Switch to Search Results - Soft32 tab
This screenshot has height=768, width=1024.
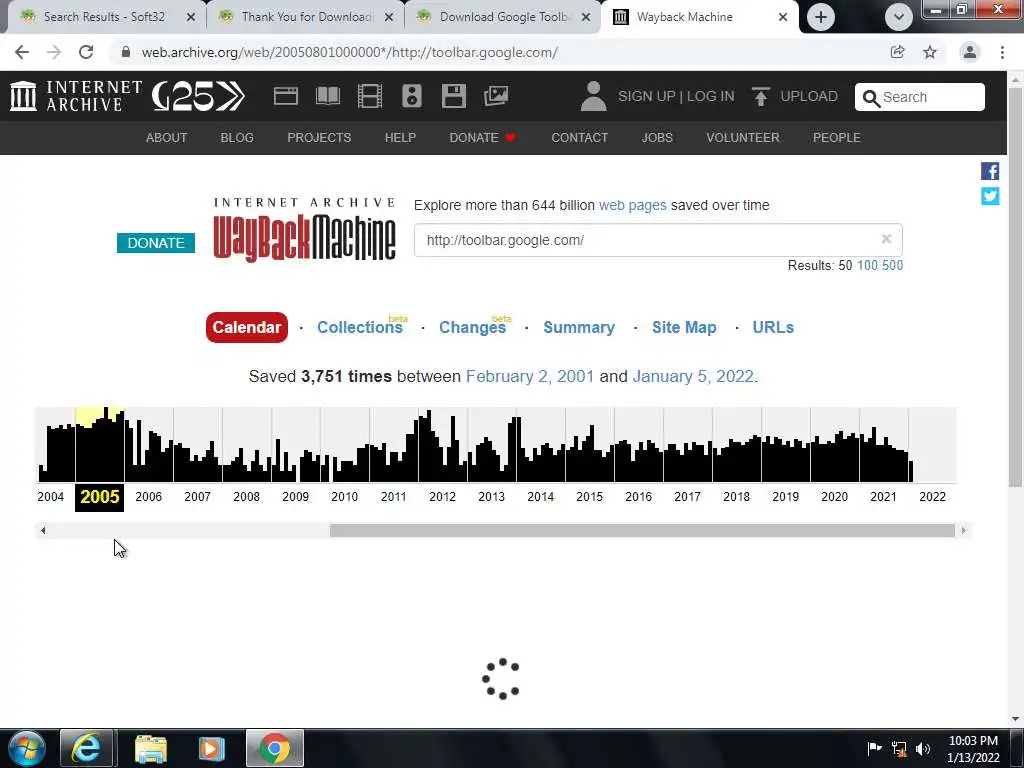pos(103,17)
